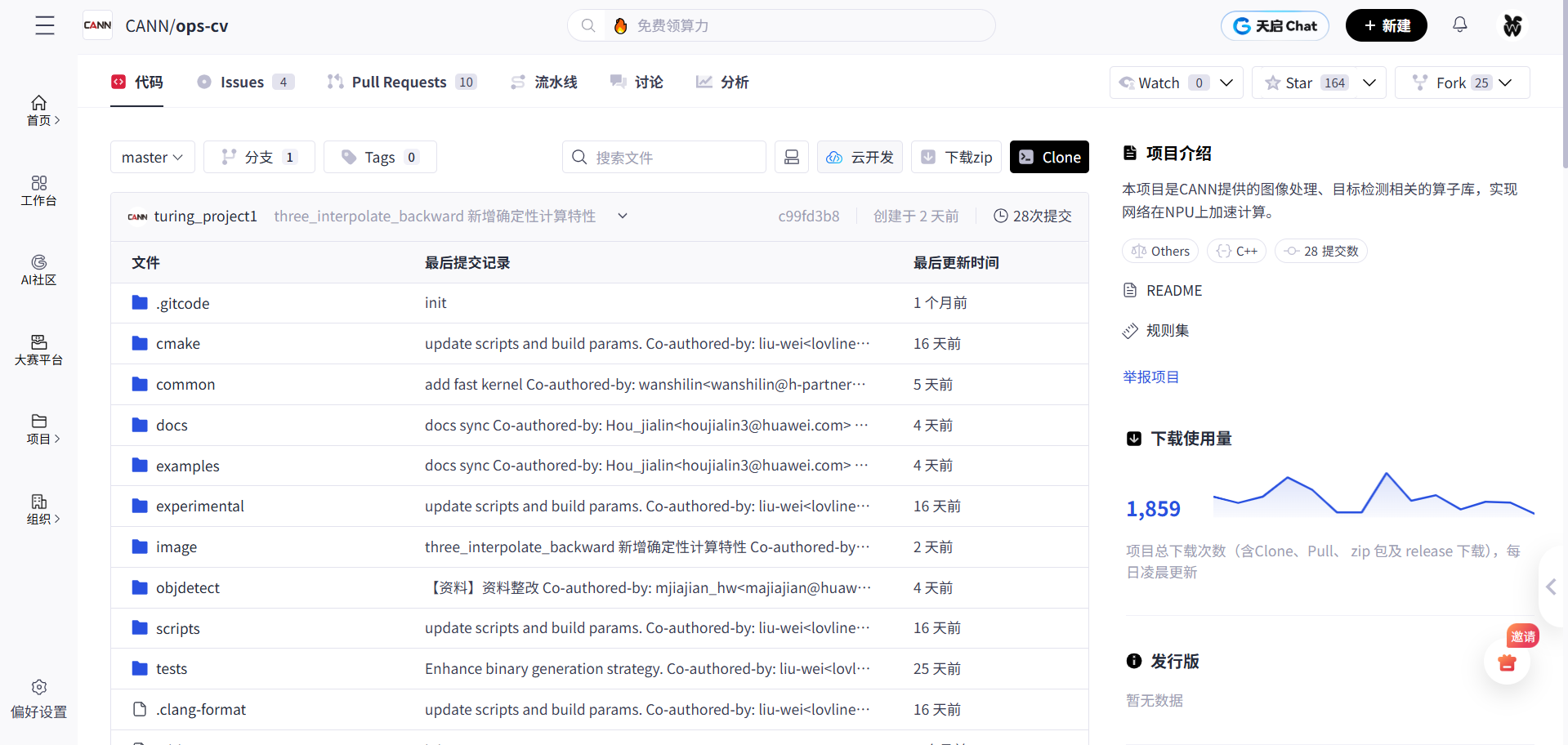Viewport: 1568px width, 745px height.
Task: Click the 云开发 cloud development button
Action: tap(860, 157)
